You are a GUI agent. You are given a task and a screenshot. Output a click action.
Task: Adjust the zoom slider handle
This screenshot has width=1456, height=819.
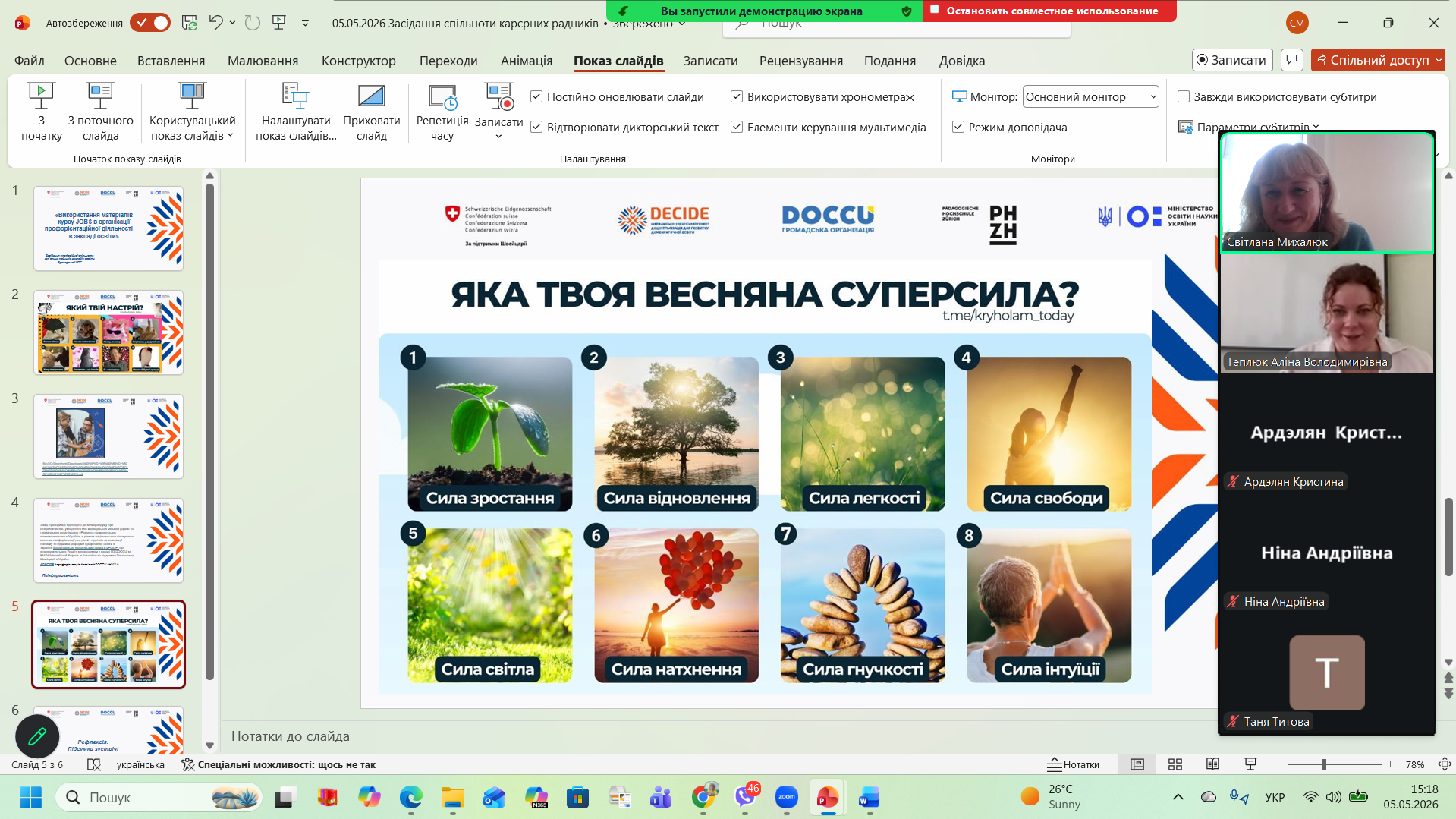click(1323, 764)
